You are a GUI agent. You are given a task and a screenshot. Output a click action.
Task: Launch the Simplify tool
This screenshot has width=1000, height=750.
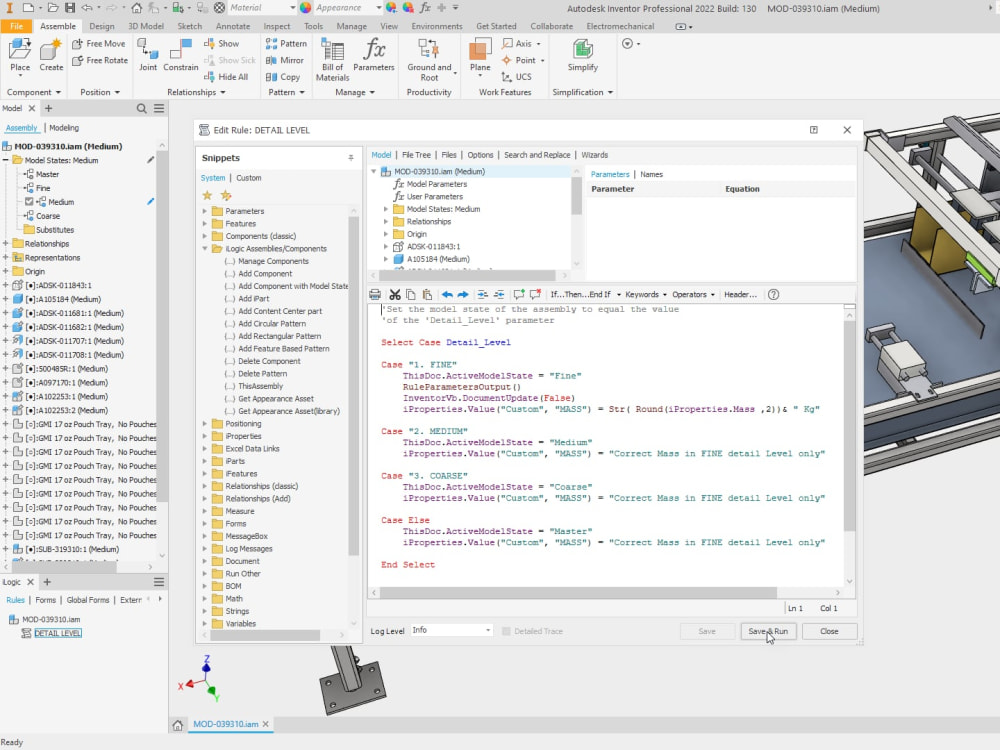583,57
